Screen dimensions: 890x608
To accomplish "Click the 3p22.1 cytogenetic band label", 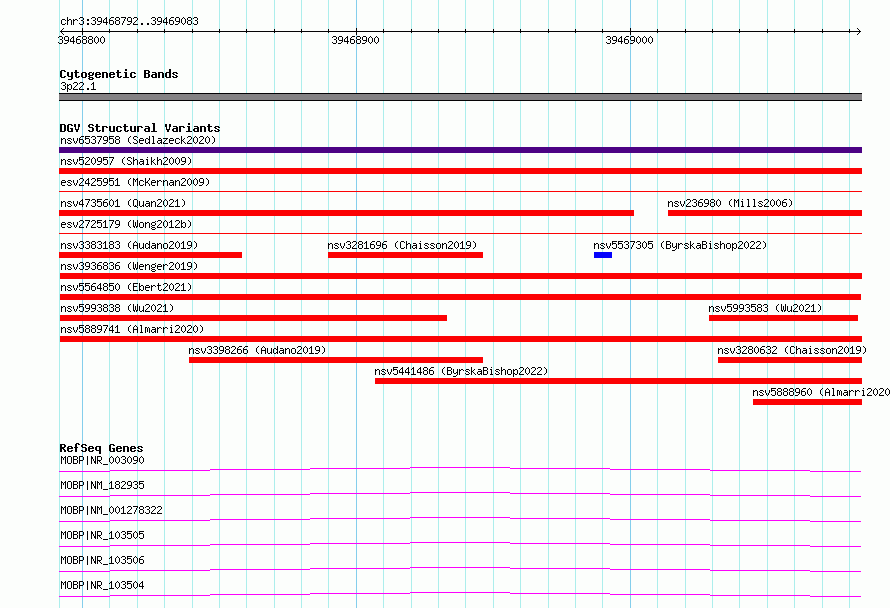I will (x=78, y=86).
